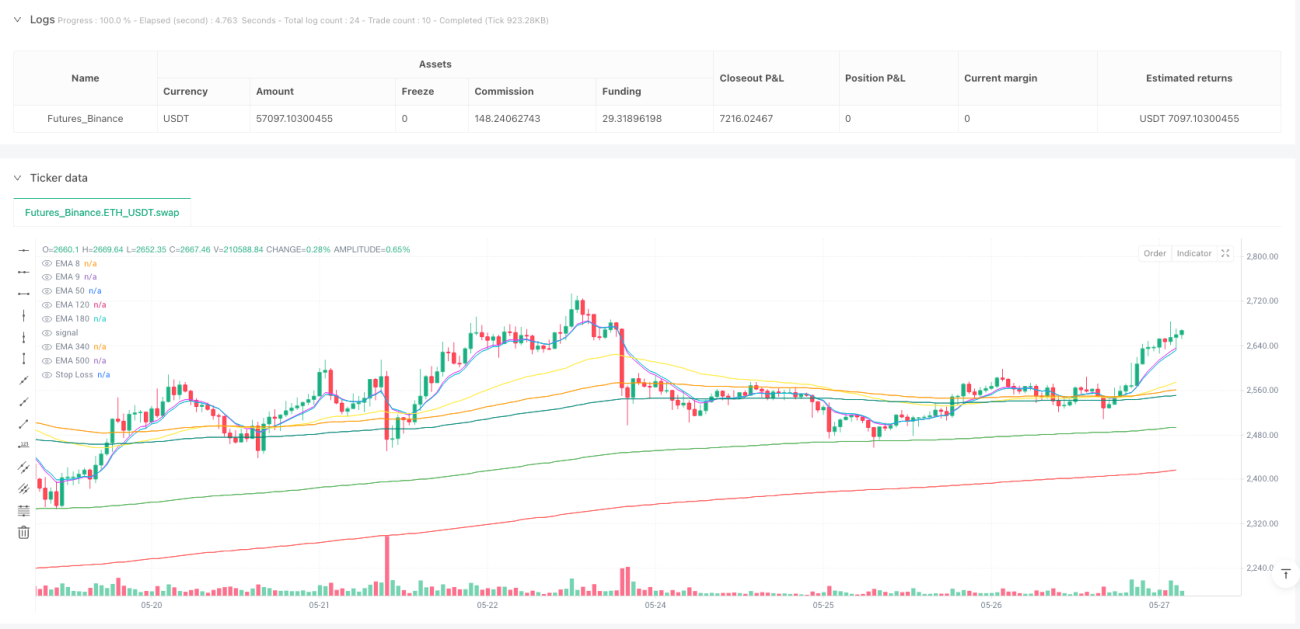Toggle visibility of EMA 8 indicator

pos(46,262)
